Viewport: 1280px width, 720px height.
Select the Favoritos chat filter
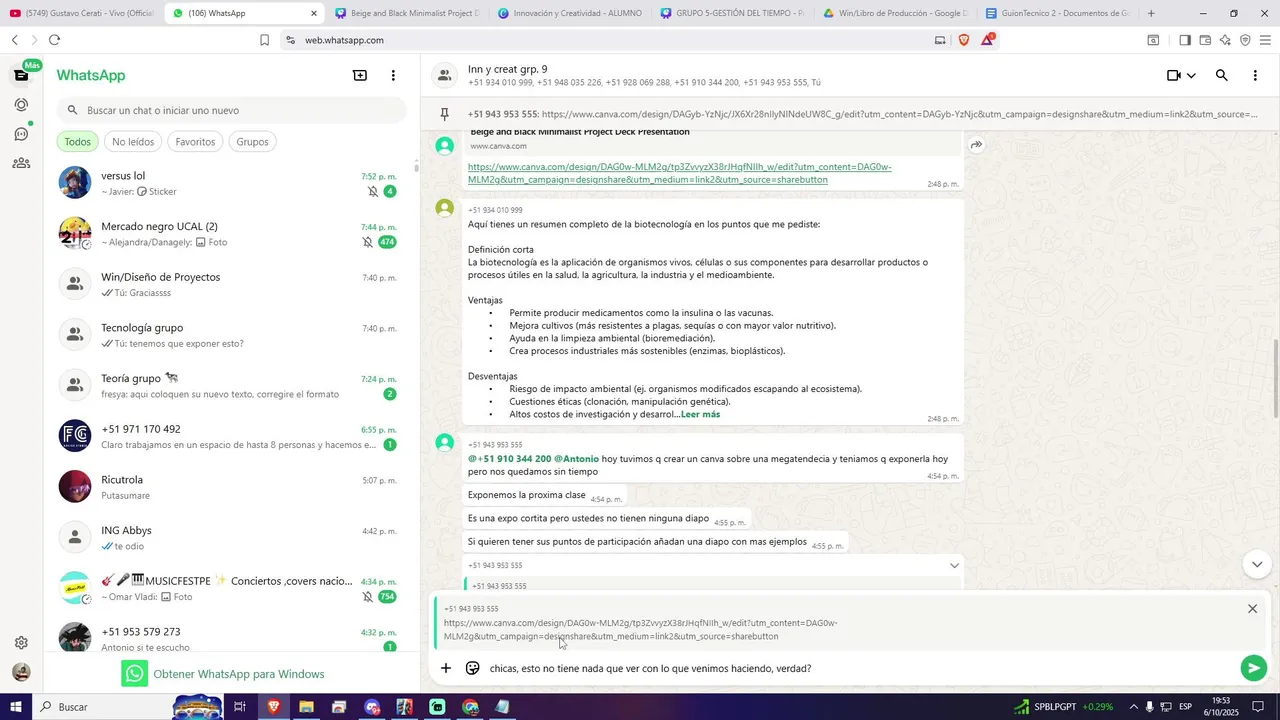click(x=195, y=142)
